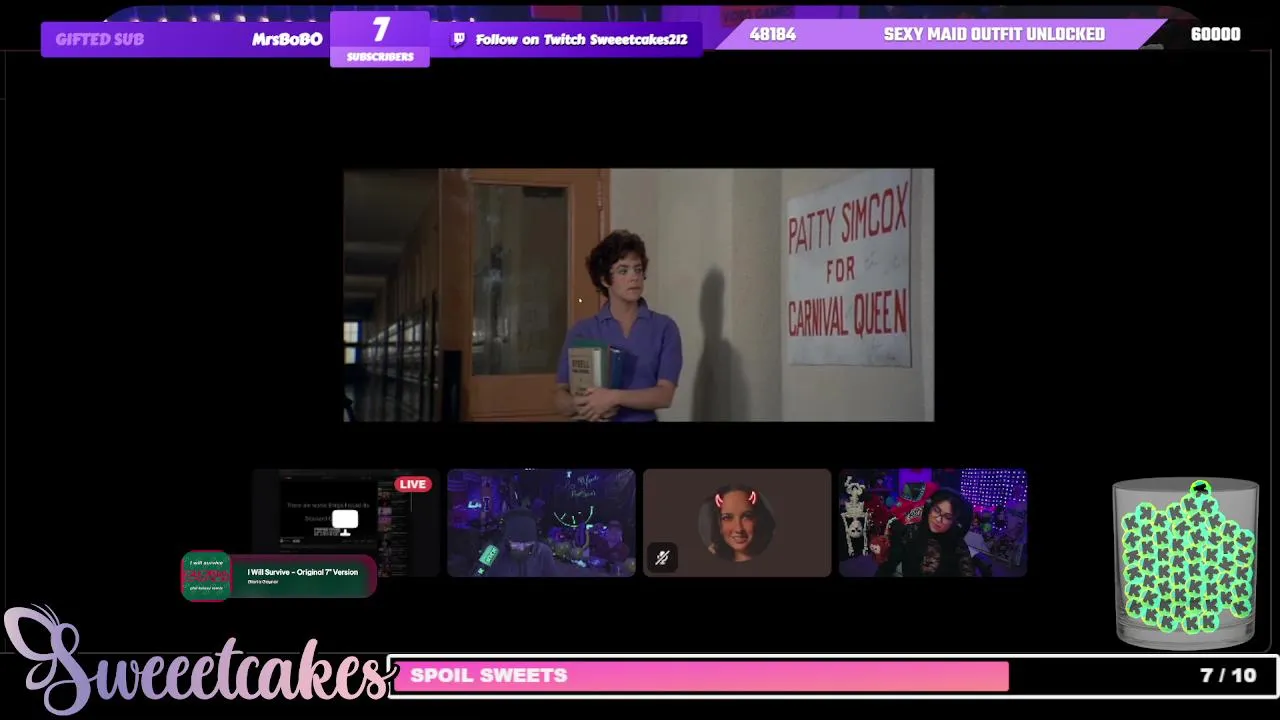This screenshot has width=1280, height=720.
Task: Click the GIFTED SUB label
Action: tap(100, 40)
